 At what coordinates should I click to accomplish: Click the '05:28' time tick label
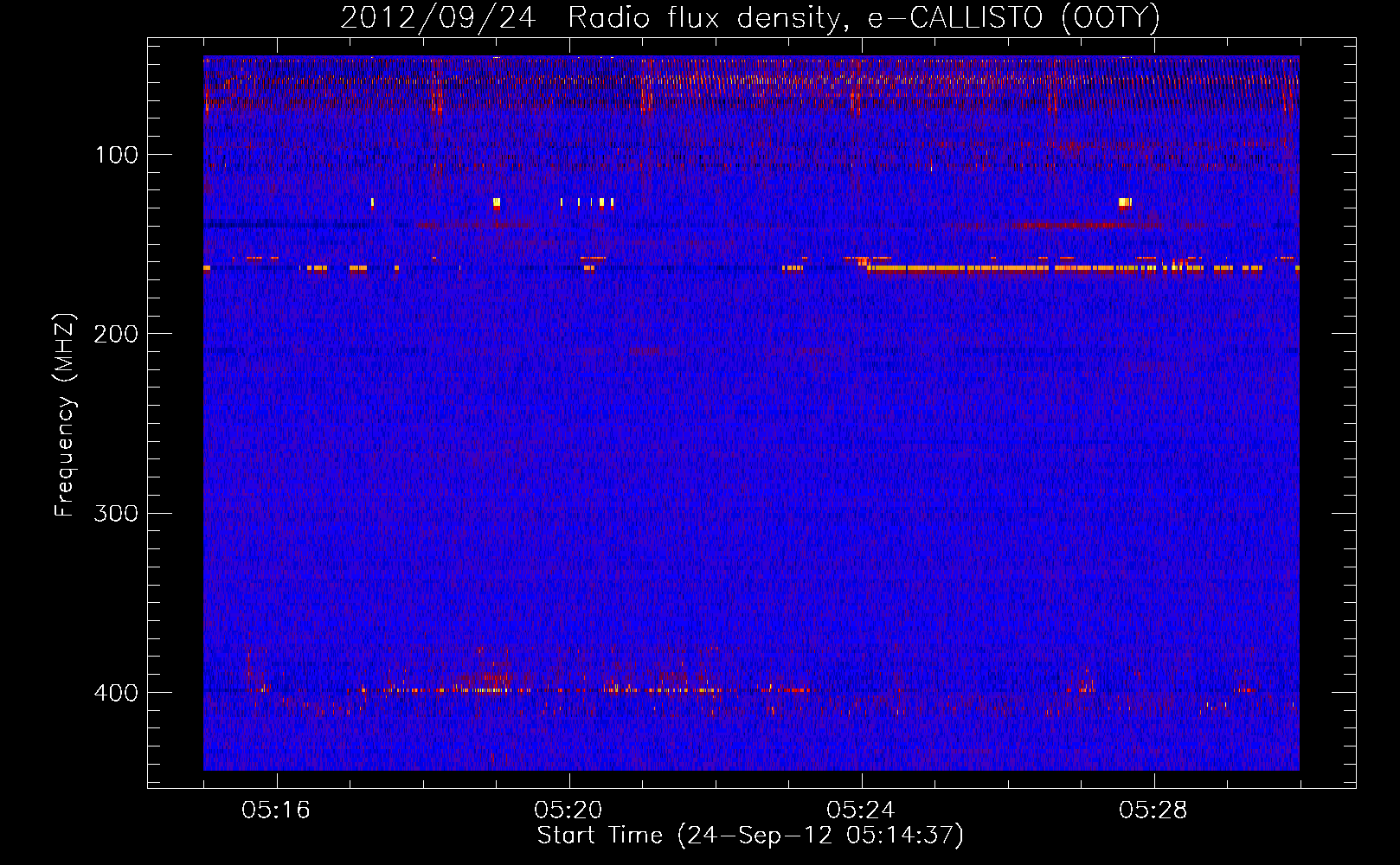[1153, 811]
